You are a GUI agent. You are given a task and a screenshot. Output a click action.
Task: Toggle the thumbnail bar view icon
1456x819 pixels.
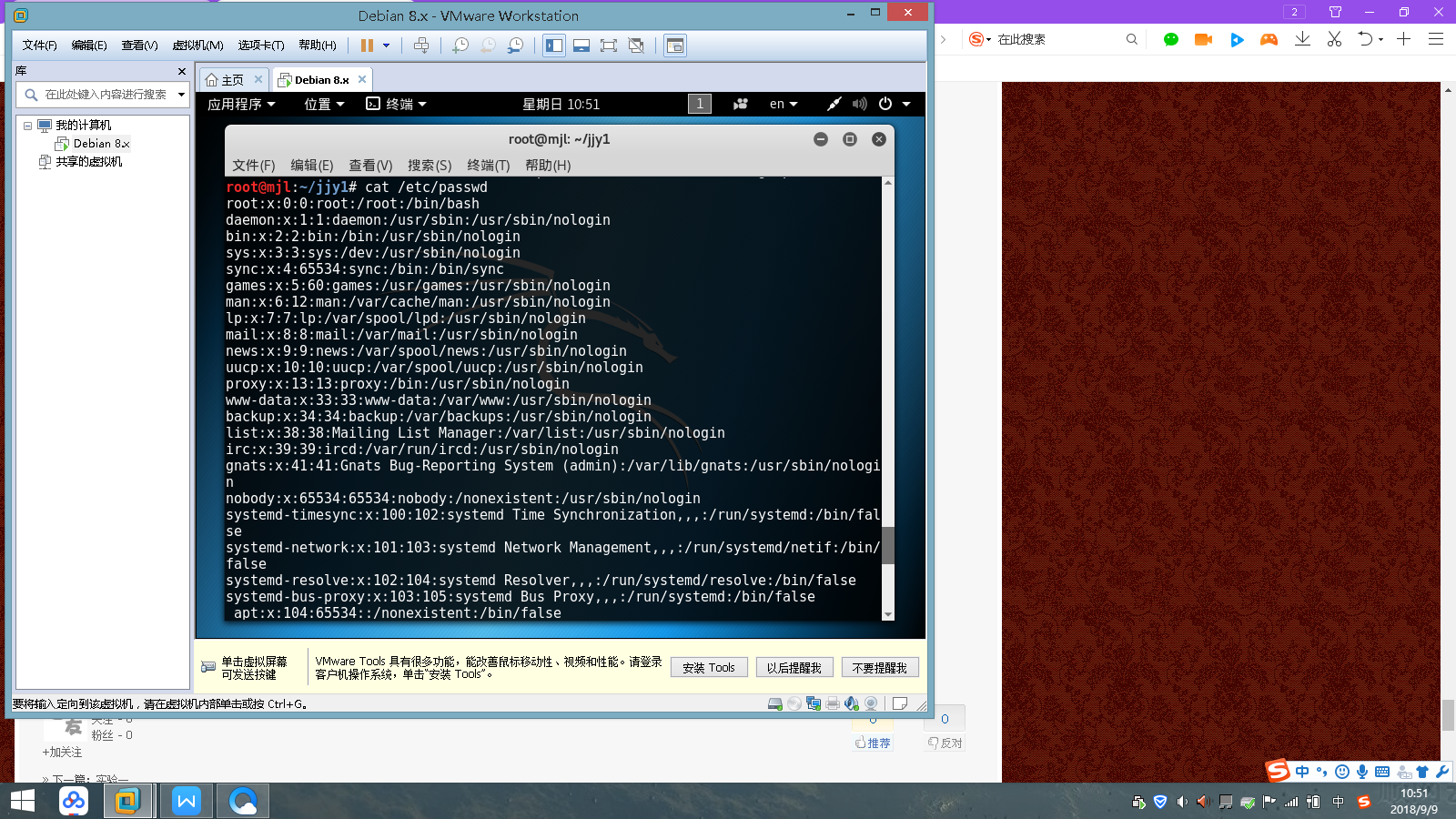point(581,45)
